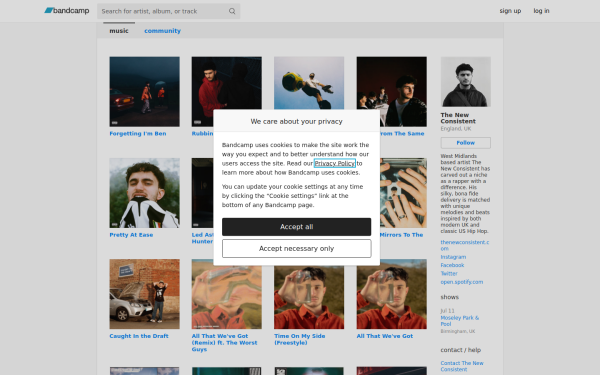Viewport: 600px width, 375px height.
Task: Open the Forgetting I'm Ben title link
Action: (138, 134)
